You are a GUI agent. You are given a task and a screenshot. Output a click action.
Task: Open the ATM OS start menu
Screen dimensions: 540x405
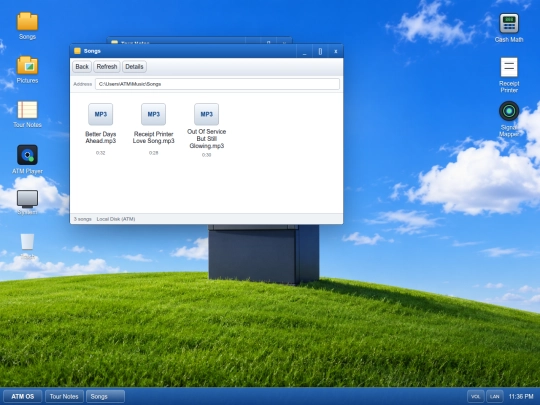pyautogui.click(x=23, y=396)
